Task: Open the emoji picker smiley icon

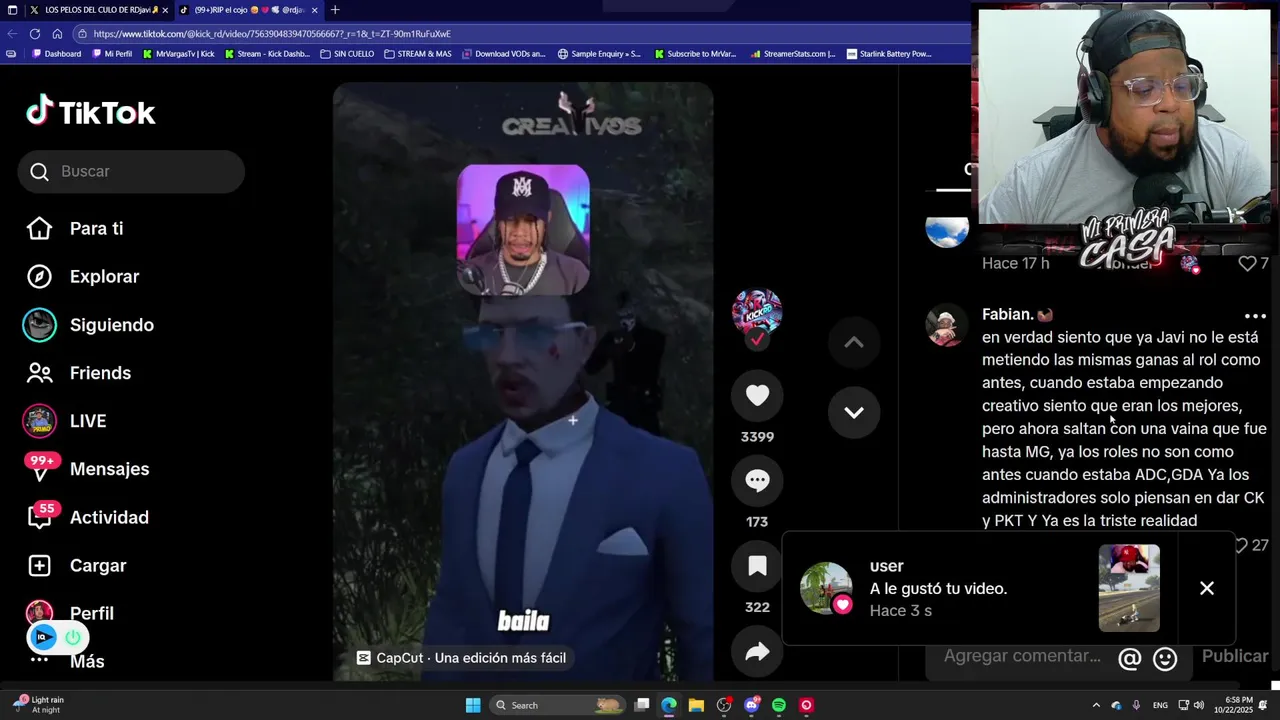Action: click(x=1165, y=658)
